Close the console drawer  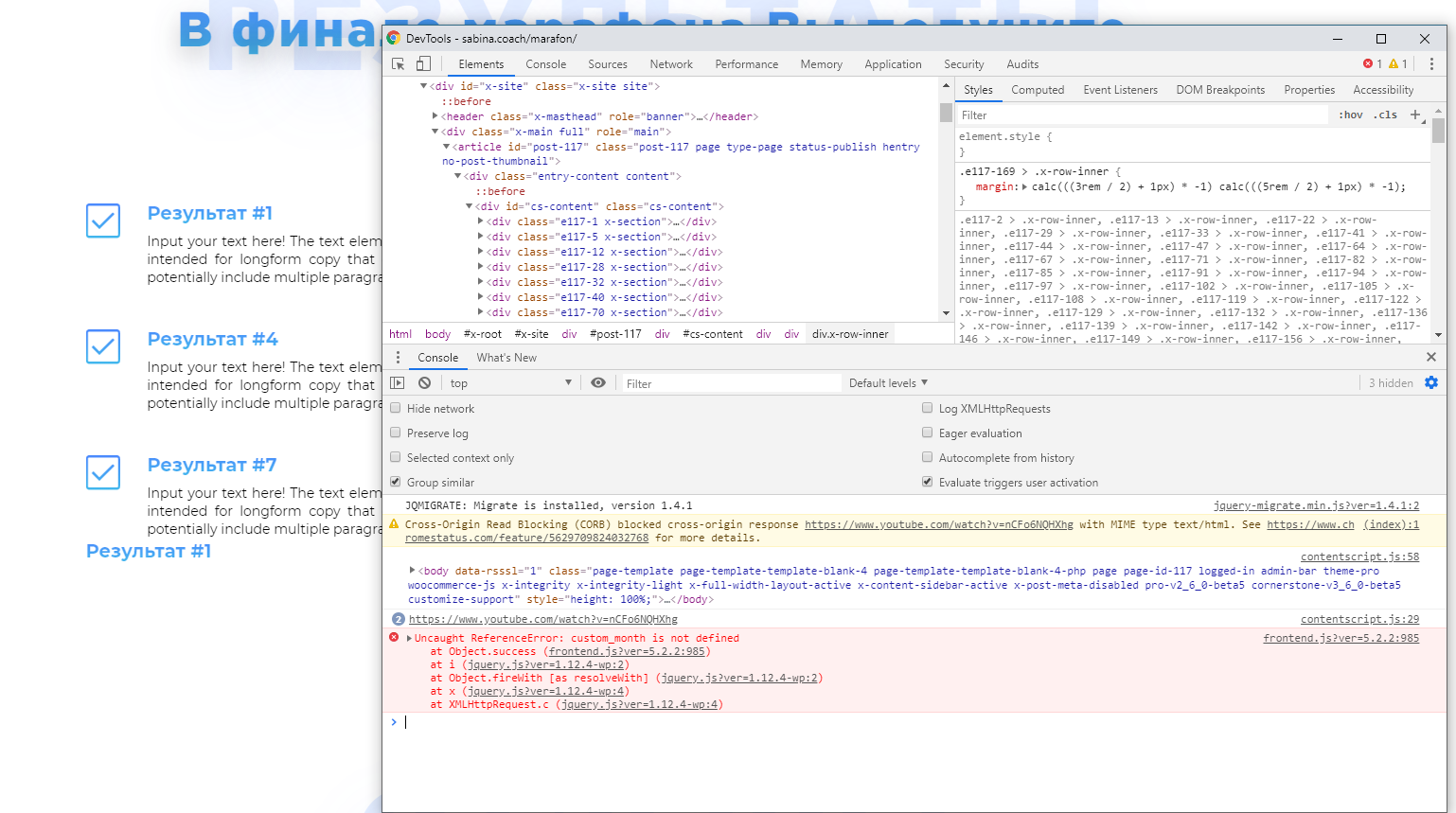(1431, 358)
